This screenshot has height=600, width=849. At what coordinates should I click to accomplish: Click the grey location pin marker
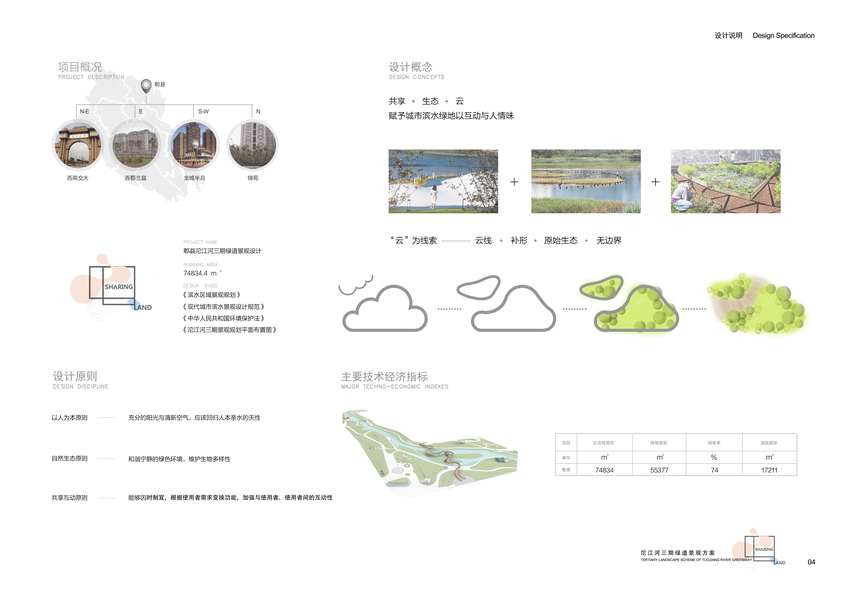click(146, 86)
